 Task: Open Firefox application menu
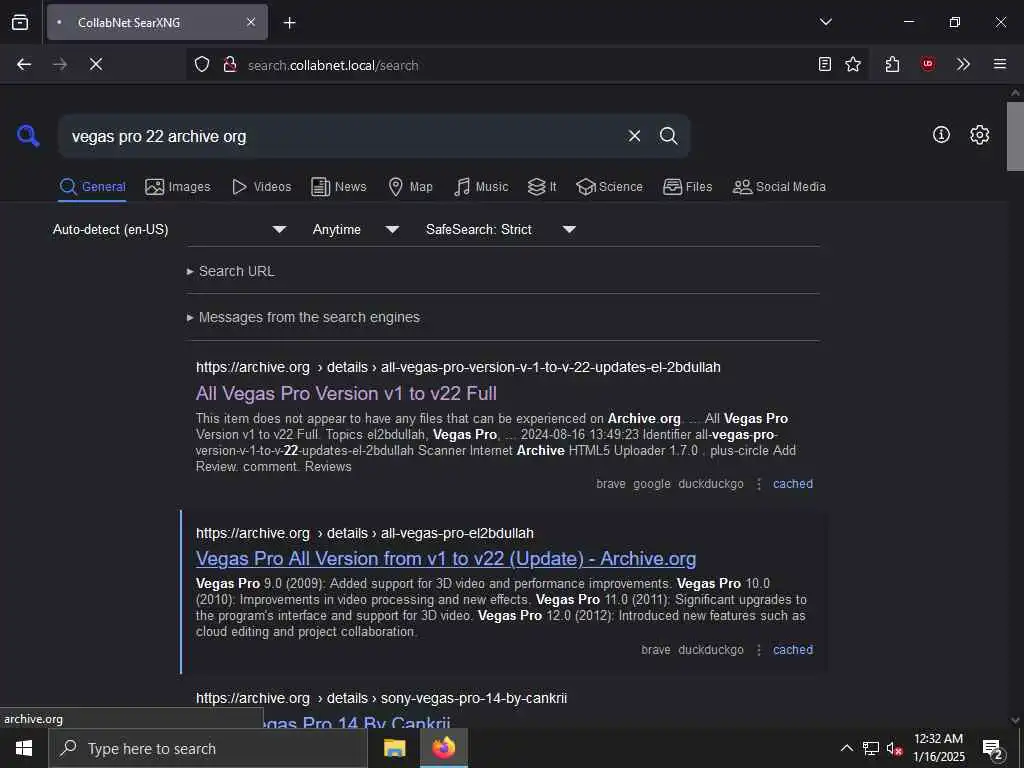(1000, 64)
